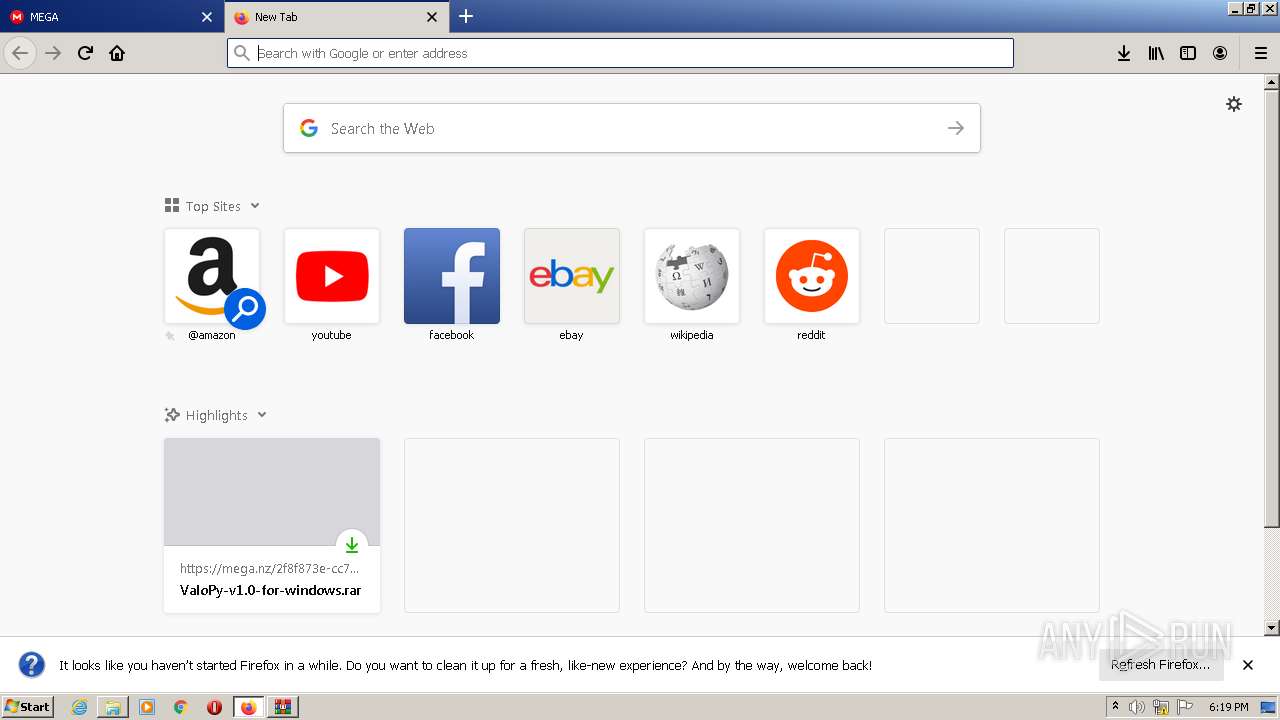The height and width of the screenshot is (720, 1280).
Task: Click the notification question mark icon
Action: pos(32,665)
